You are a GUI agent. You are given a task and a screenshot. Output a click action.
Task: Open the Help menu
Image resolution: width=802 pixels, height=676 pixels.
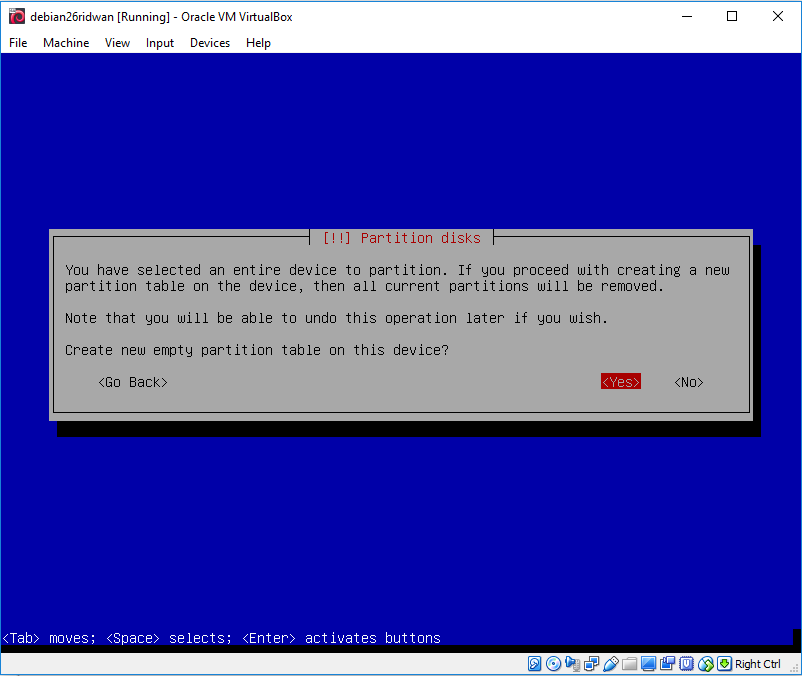[x=258, y=43]
